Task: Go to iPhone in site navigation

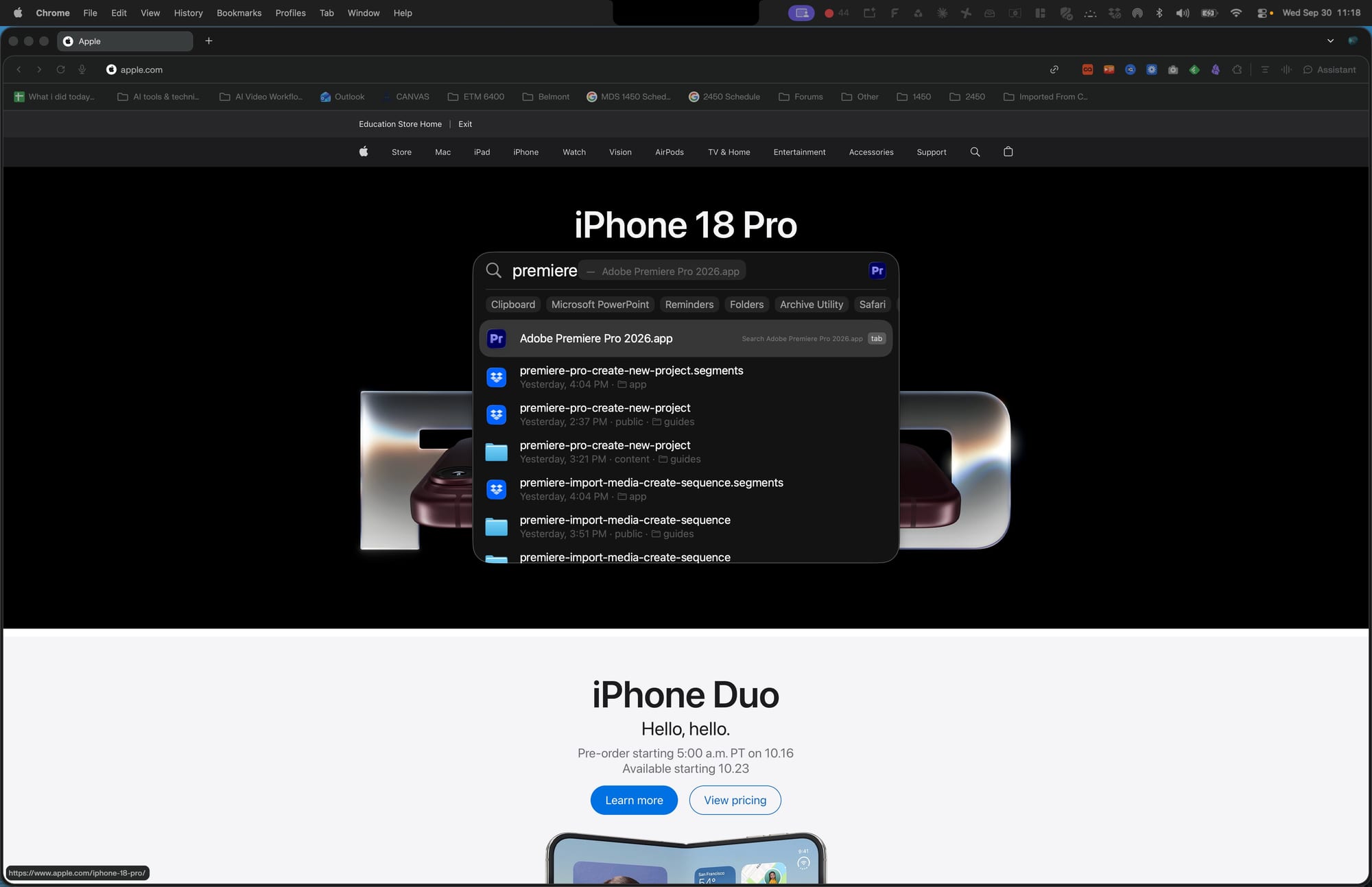Action: [x=525, y=152]
